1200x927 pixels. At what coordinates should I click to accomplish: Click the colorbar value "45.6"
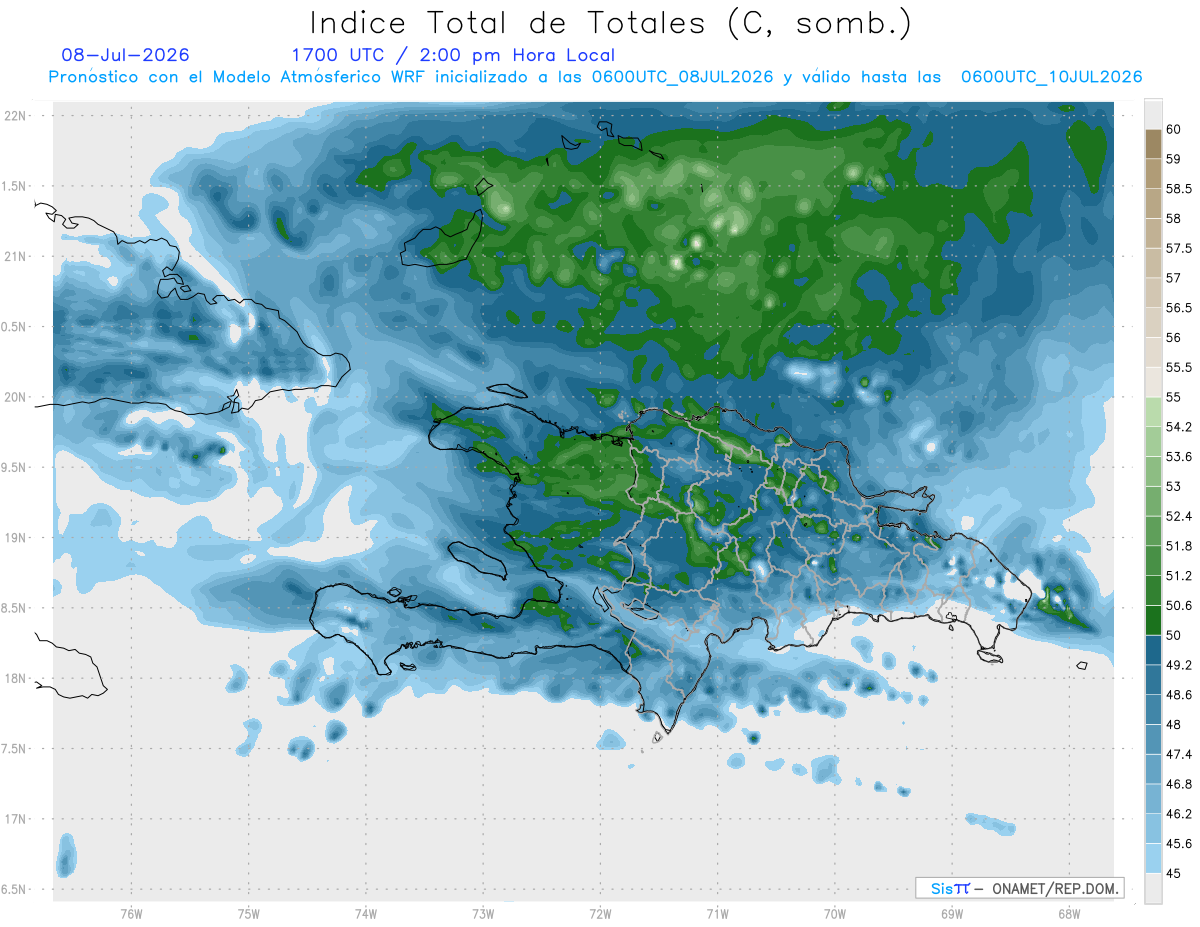click(x=1179, y=844)
